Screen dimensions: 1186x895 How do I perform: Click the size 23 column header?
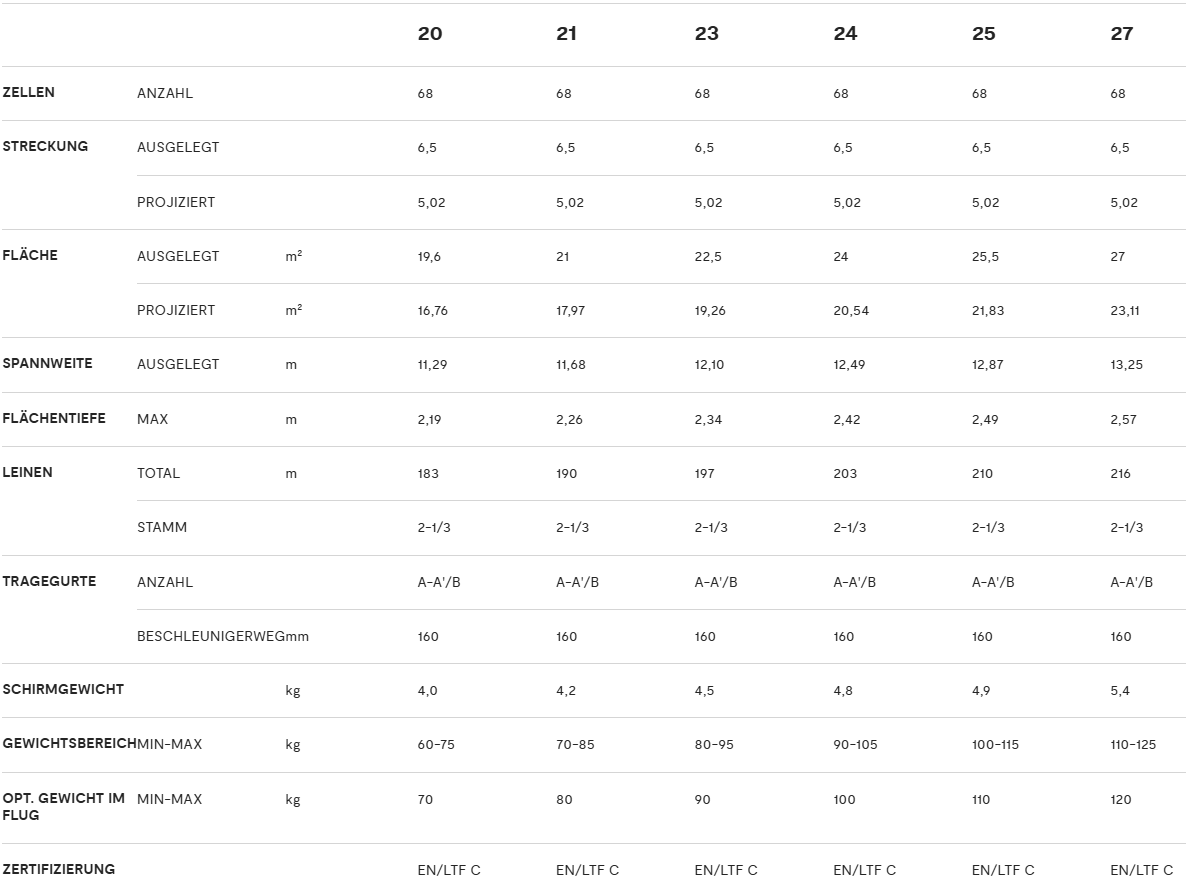tap(706, 34)
